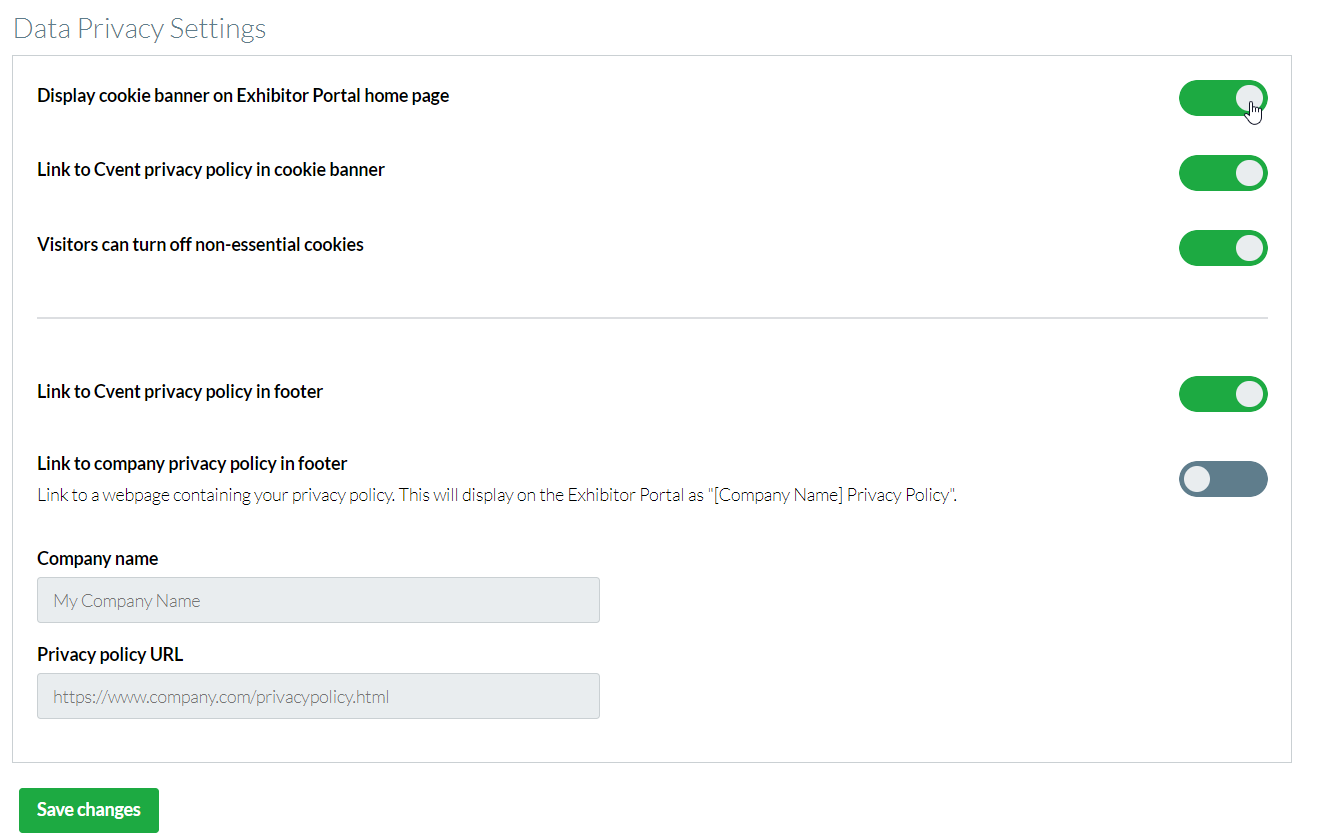Viewport: 1320px width, 839px height.
Task: Toggle Cvent privacy policy link in footer
Action: pos(1222,394)
